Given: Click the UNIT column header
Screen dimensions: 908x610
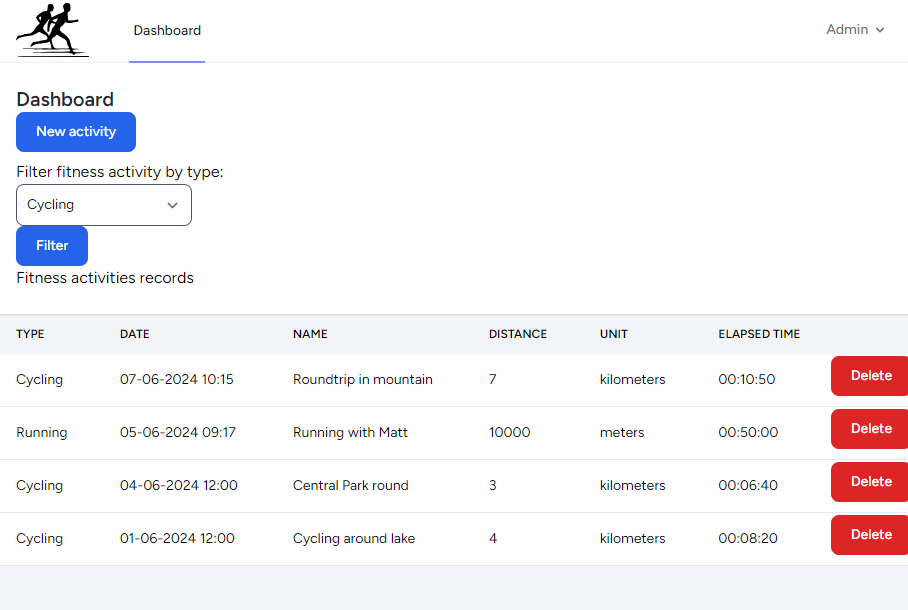Looking at the screenshot, I should point(614,334).
